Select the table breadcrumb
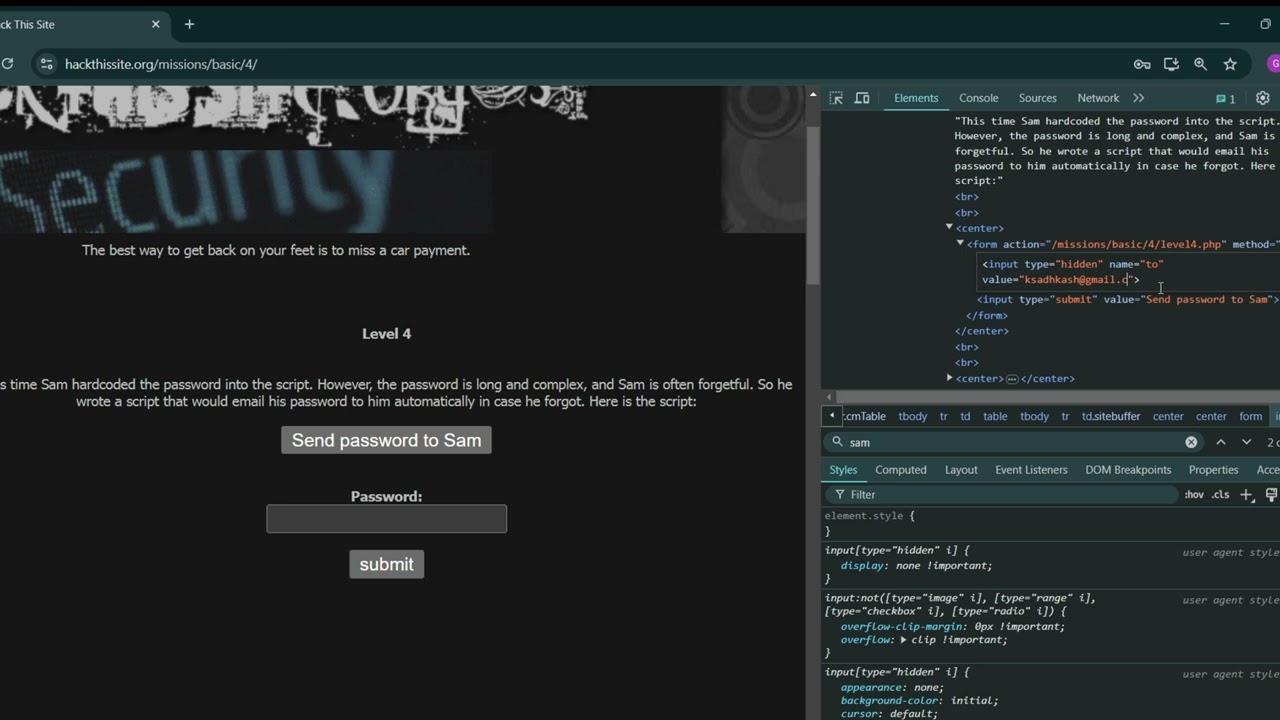Viewport: 1280px width, 720px height. [x=995, y=416]
